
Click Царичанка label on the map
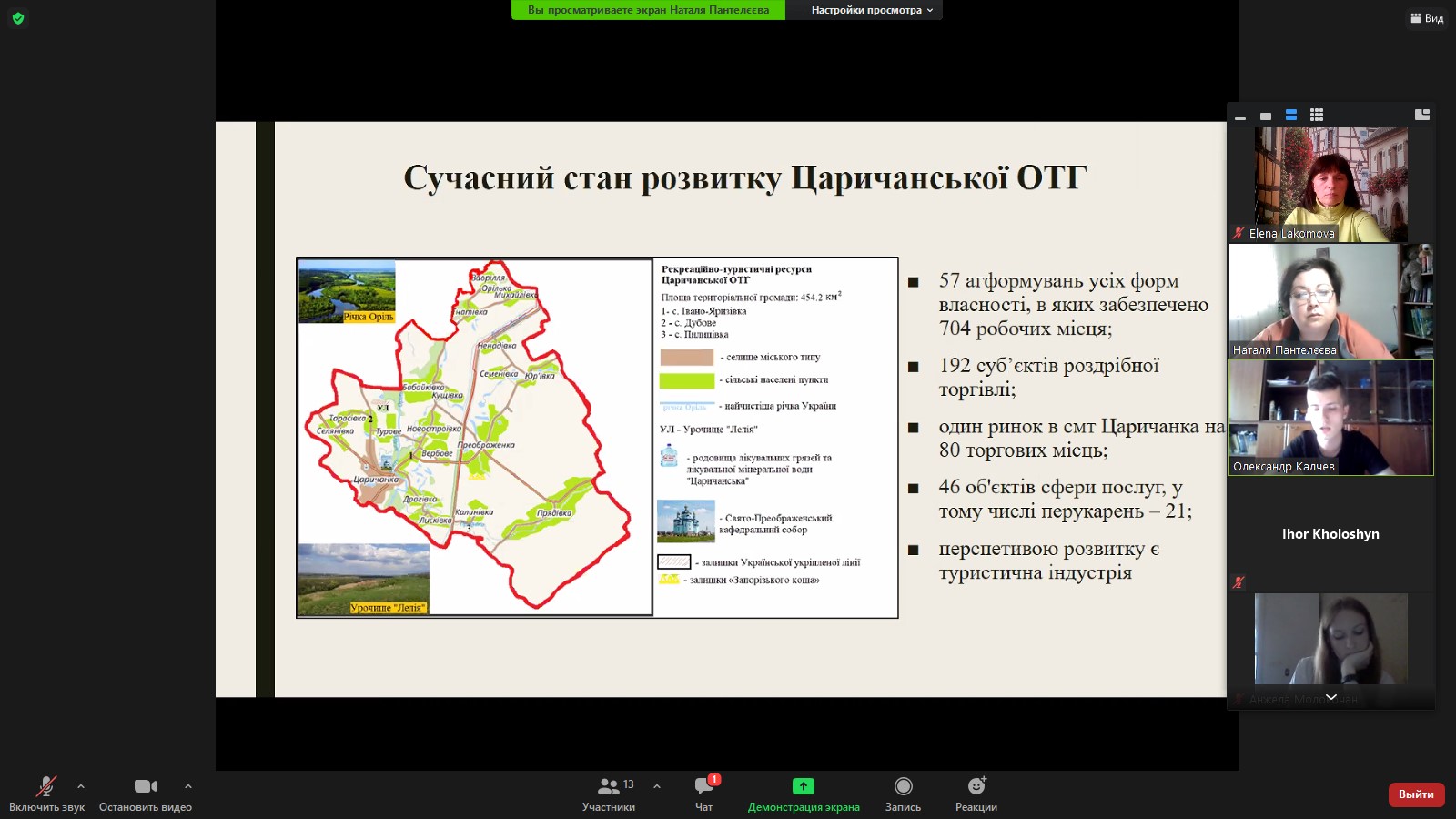(x=376, y=479)
